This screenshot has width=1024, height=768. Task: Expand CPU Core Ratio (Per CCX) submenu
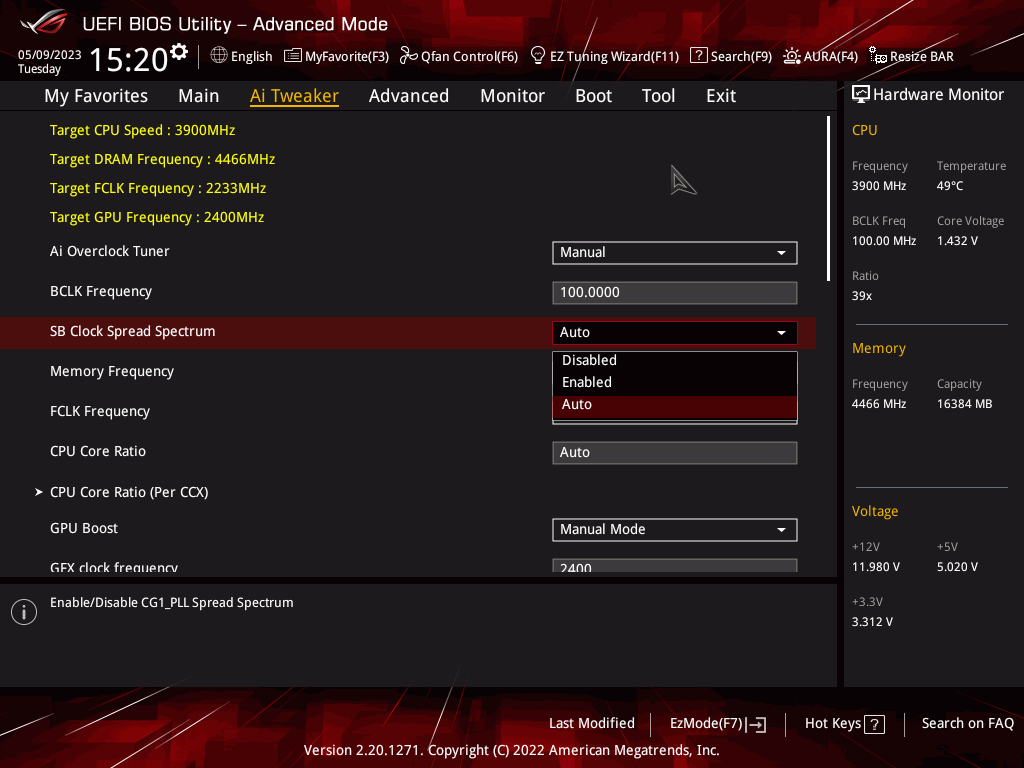point(129,492)
